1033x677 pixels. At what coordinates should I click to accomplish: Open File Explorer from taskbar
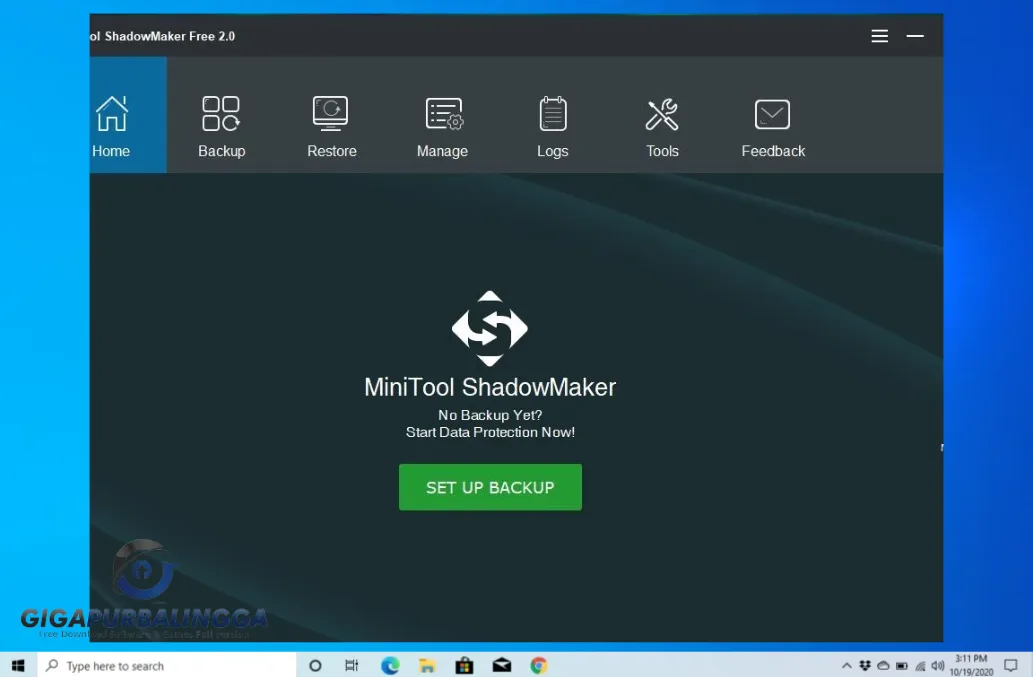[x=427, y=666]
